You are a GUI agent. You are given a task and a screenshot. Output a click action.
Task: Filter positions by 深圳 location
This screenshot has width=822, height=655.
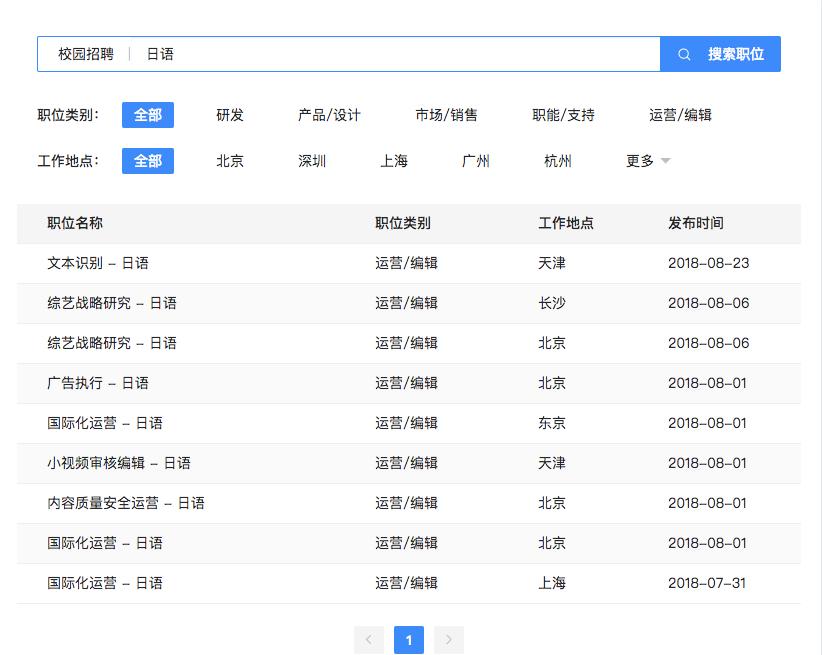[x=311, y=159]
